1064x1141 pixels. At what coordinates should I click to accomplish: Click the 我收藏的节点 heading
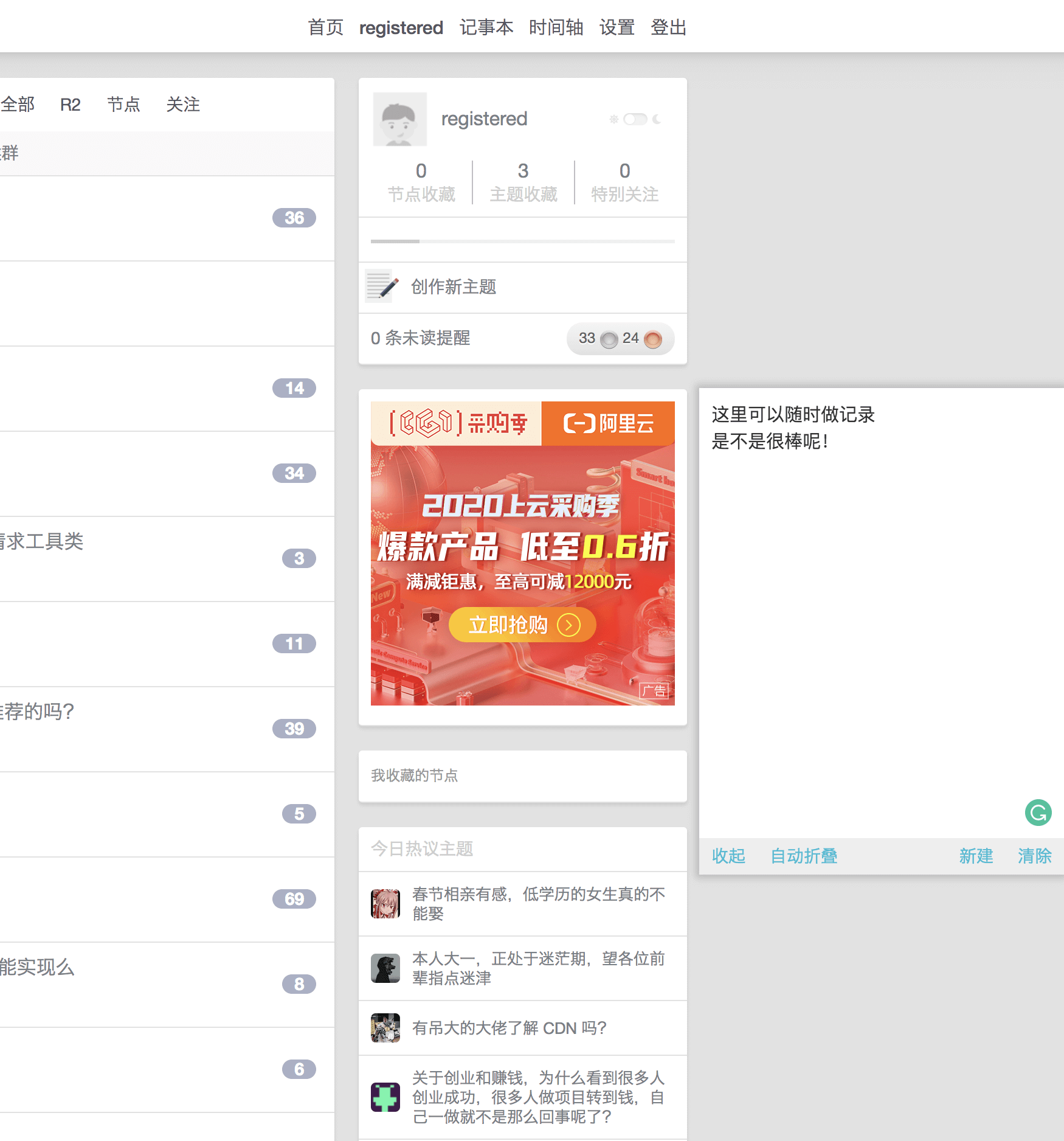coord(415,775)
